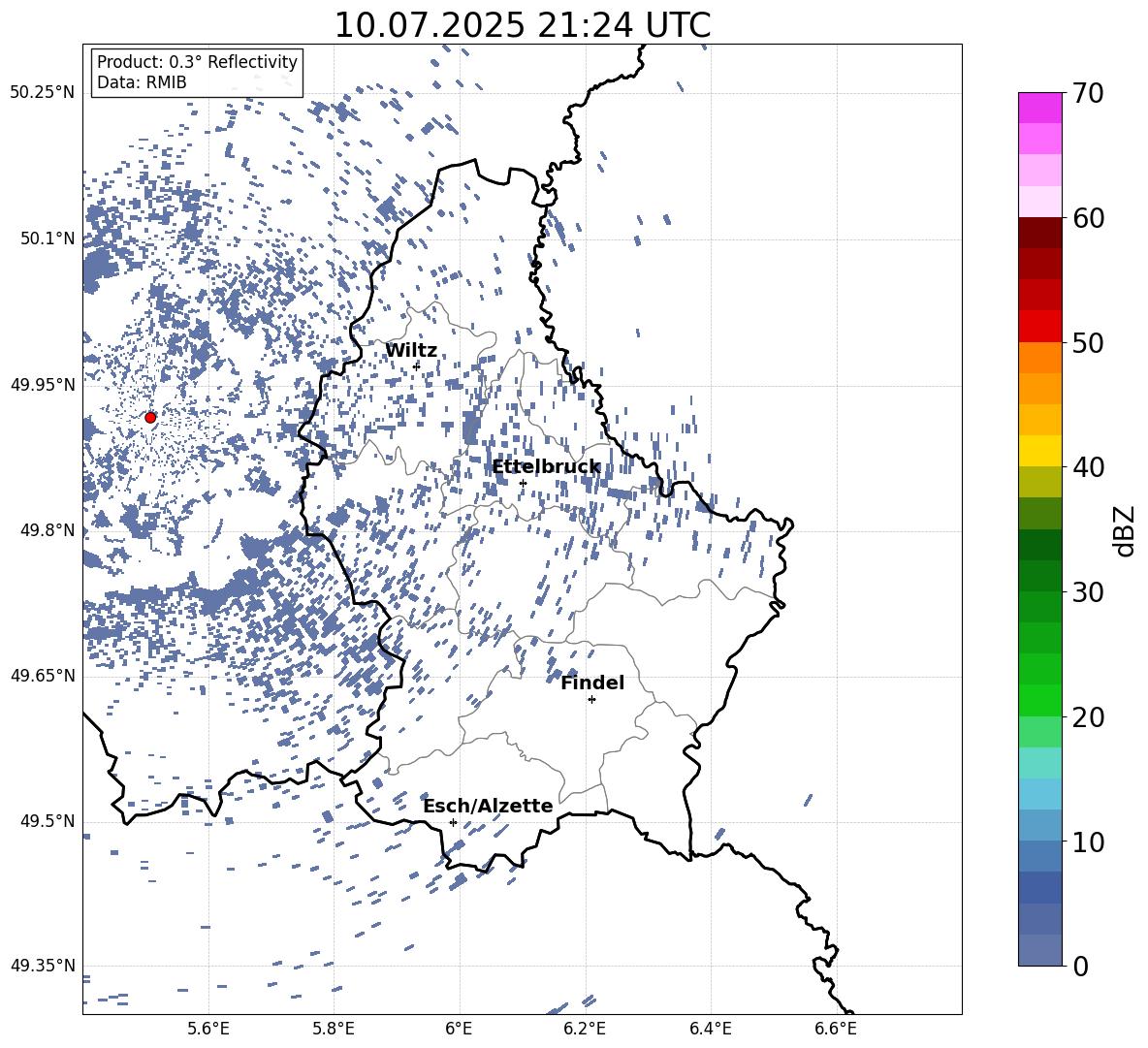The image size is (1148, 1048).
Task: Click the Product: 0.3° Reflectivity text
Action: [x=197, y=61]
